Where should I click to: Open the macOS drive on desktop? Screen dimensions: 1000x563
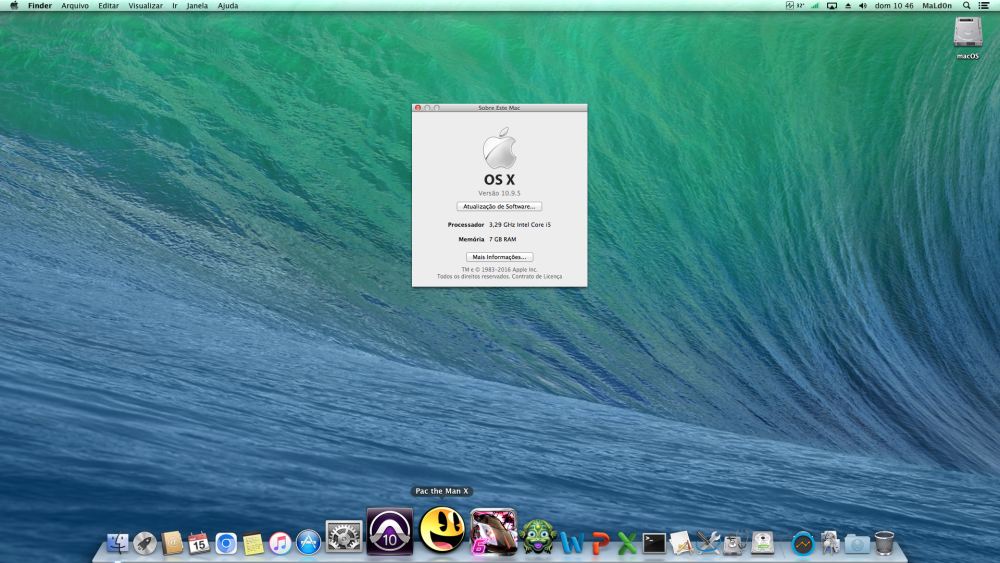(967, 38)
